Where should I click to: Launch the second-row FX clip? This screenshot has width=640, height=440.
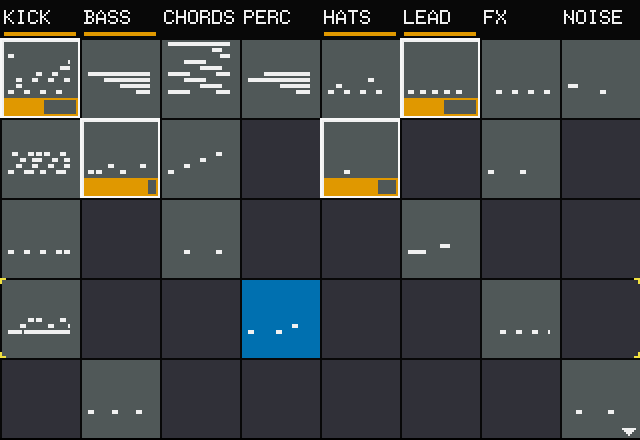520,158
